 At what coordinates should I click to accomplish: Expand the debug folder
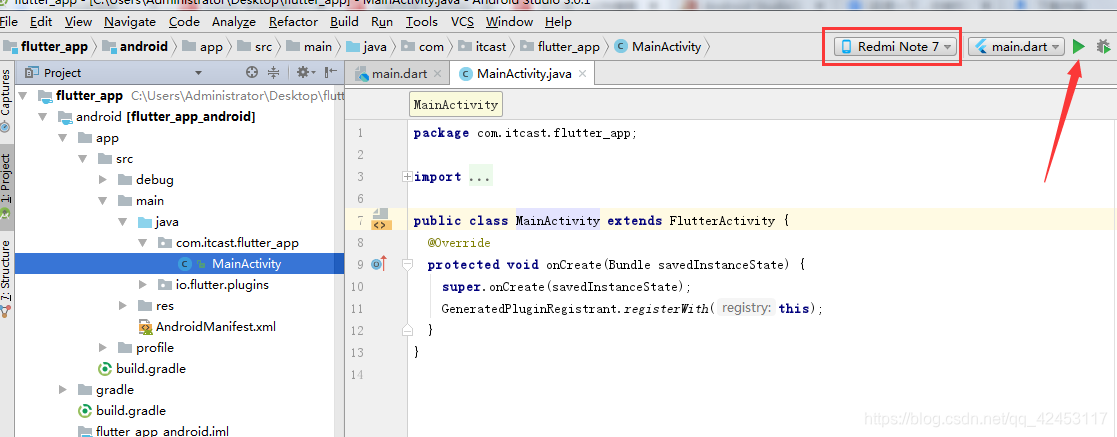tap(103, 180)
